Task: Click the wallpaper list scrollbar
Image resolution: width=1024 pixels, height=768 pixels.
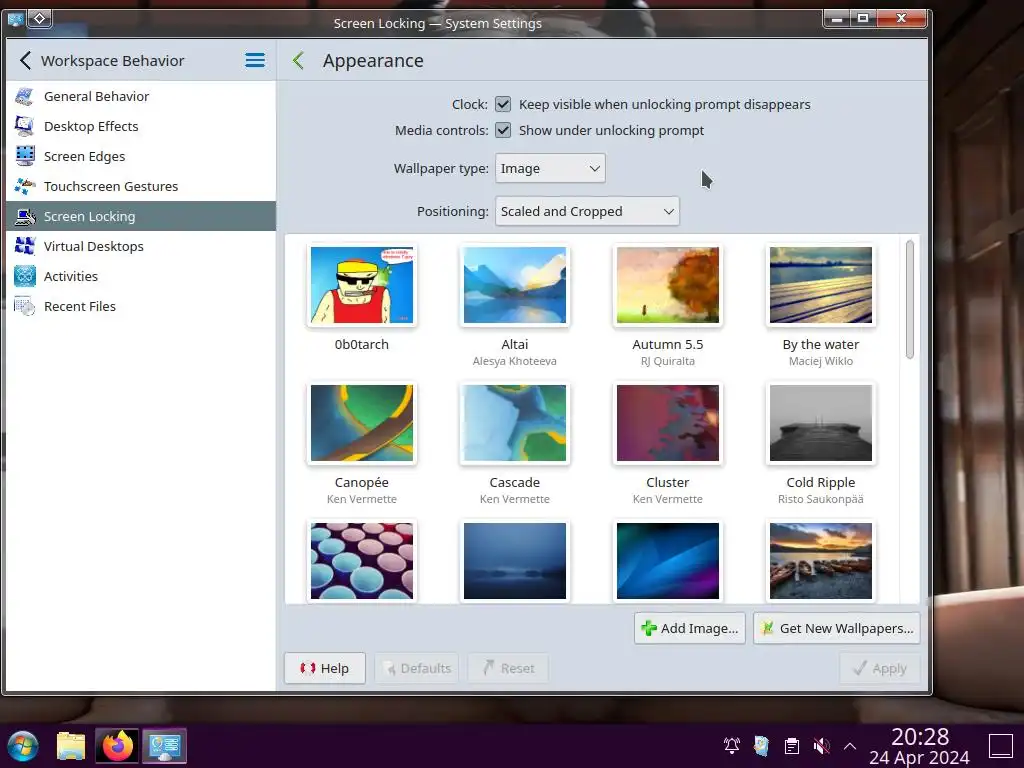Action: tap(910, 299)
